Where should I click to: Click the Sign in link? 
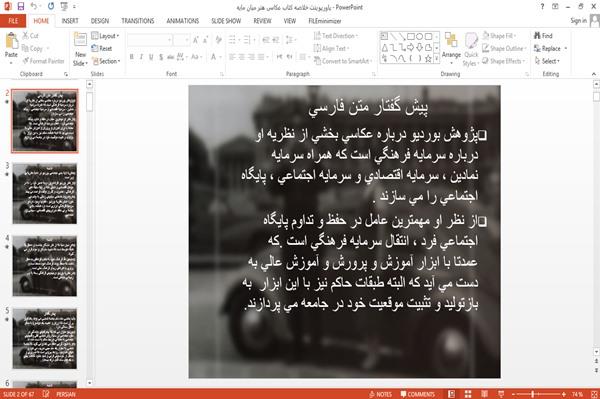click(578, 21)
